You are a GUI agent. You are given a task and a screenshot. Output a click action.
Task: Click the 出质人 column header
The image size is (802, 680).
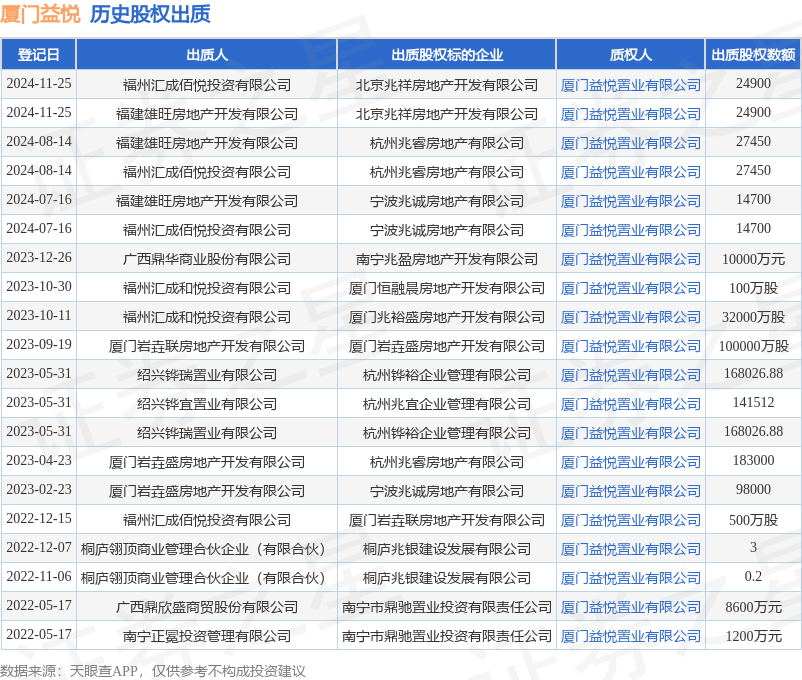207,54
